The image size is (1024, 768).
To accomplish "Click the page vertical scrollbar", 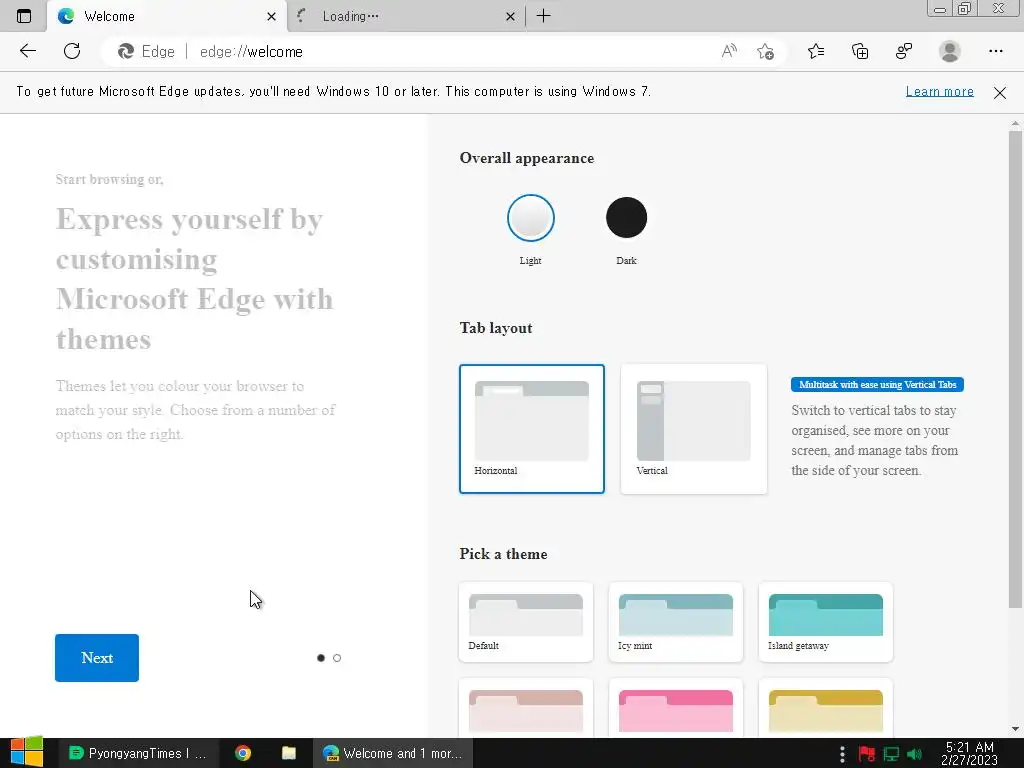I will point(1014,369).
